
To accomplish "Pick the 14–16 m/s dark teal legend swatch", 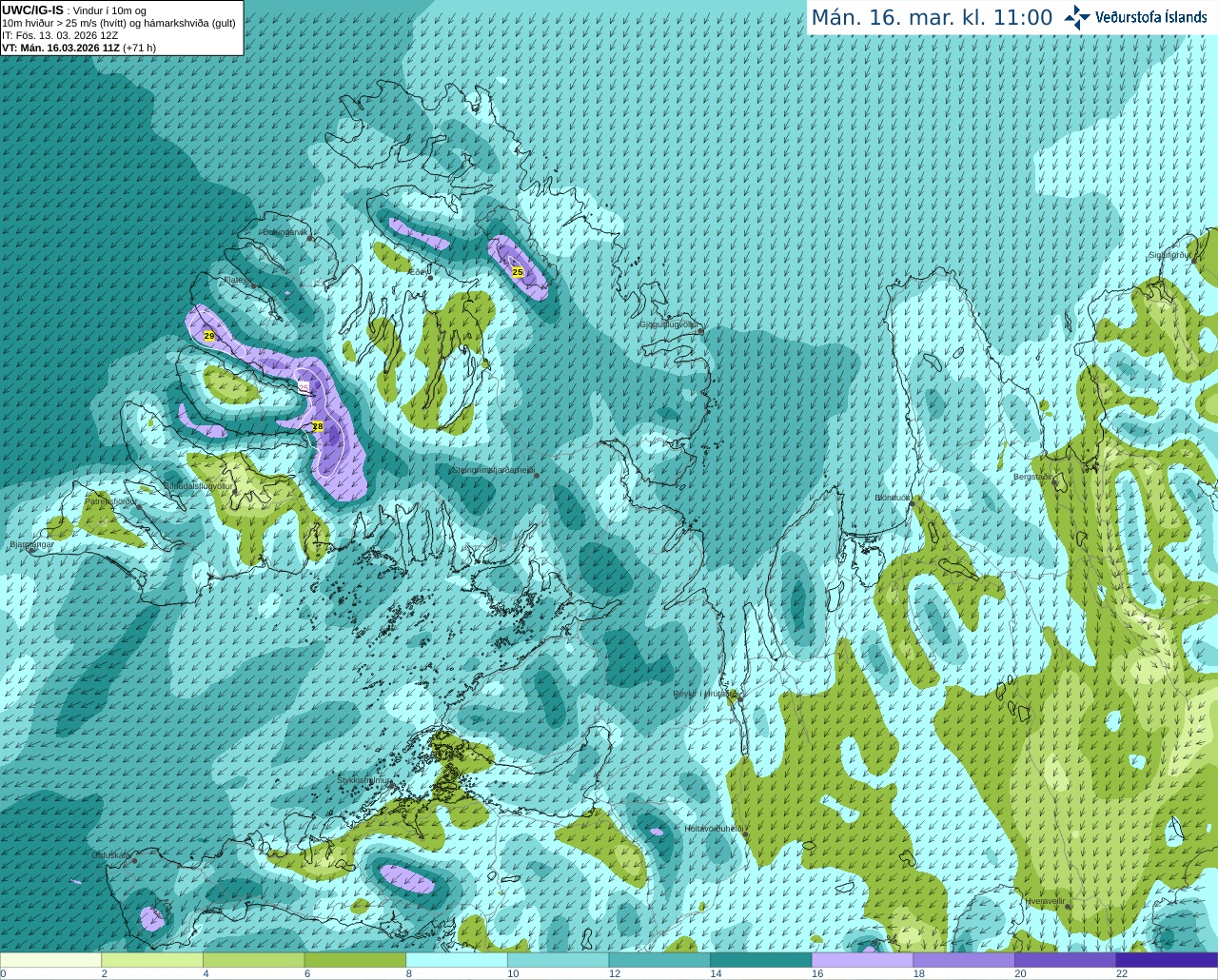I will pyautogui.click(x=761, y=960).
